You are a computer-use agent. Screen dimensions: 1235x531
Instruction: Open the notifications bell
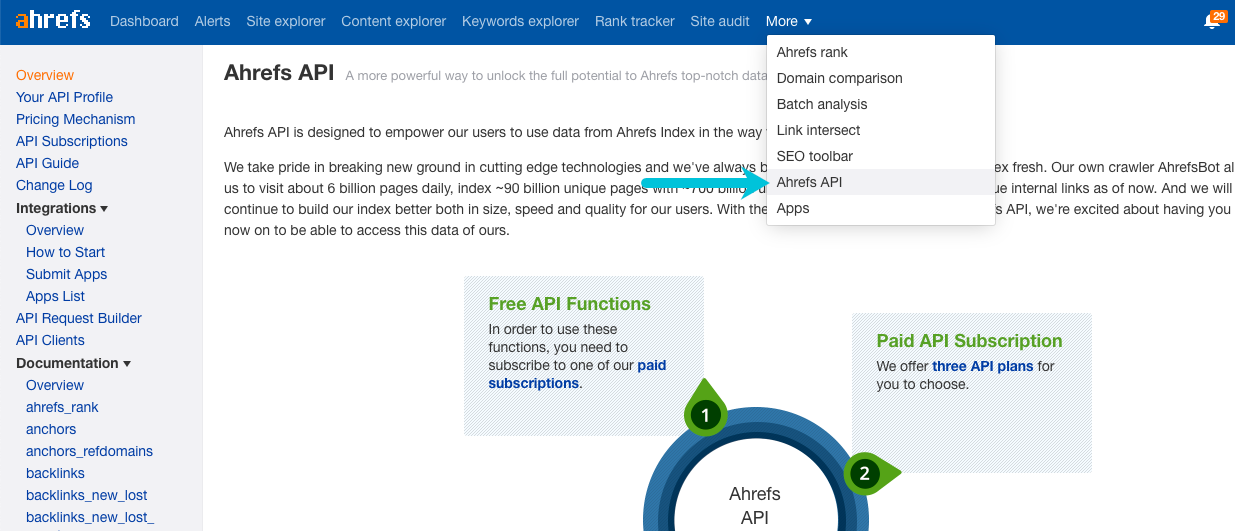[x=1214, y=21]
